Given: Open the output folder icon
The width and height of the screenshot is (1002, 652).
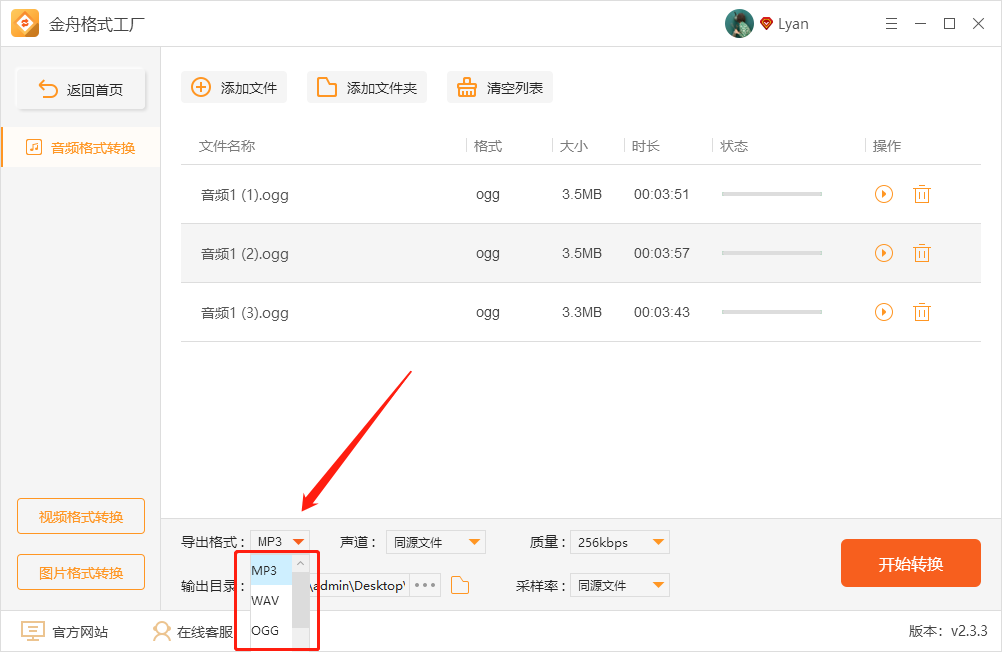Looking at the screenshot, I should coord(459,585).
